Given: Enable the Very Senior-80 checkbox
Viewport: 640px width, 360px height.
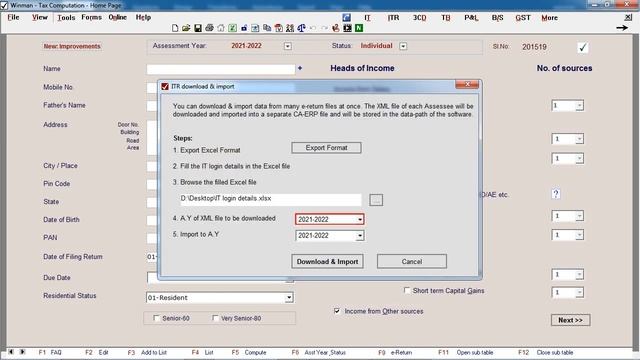Looking at the screenshot, I should (x=215, y=318).
